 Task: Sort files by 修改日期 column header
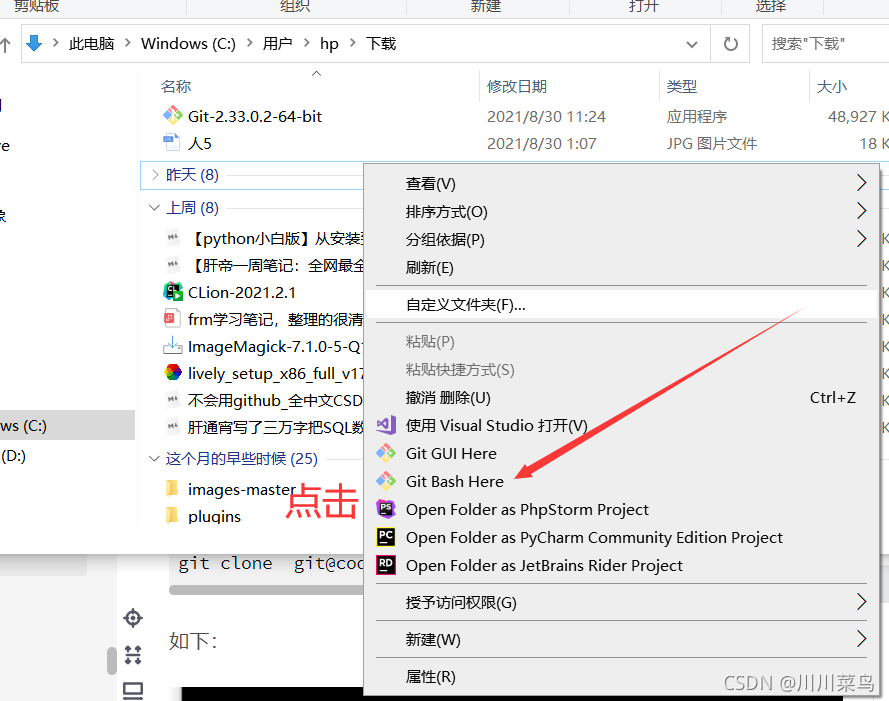click(x=517, y=87)
